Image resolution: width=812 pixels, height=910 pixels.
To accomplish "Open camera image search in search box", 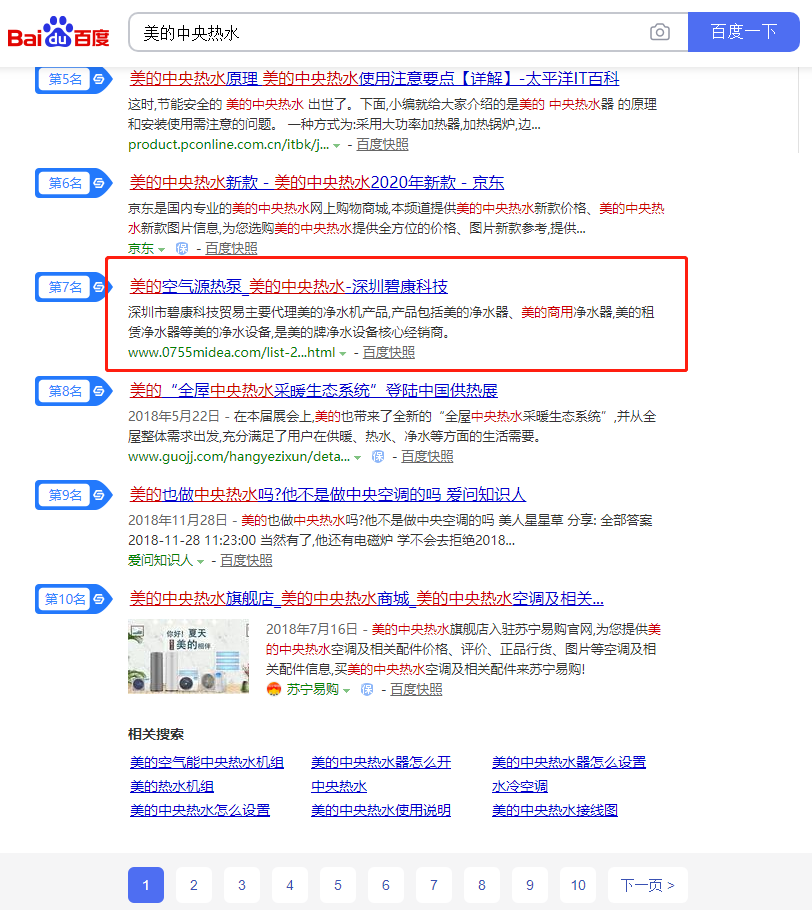I will (x=659, y=32).
